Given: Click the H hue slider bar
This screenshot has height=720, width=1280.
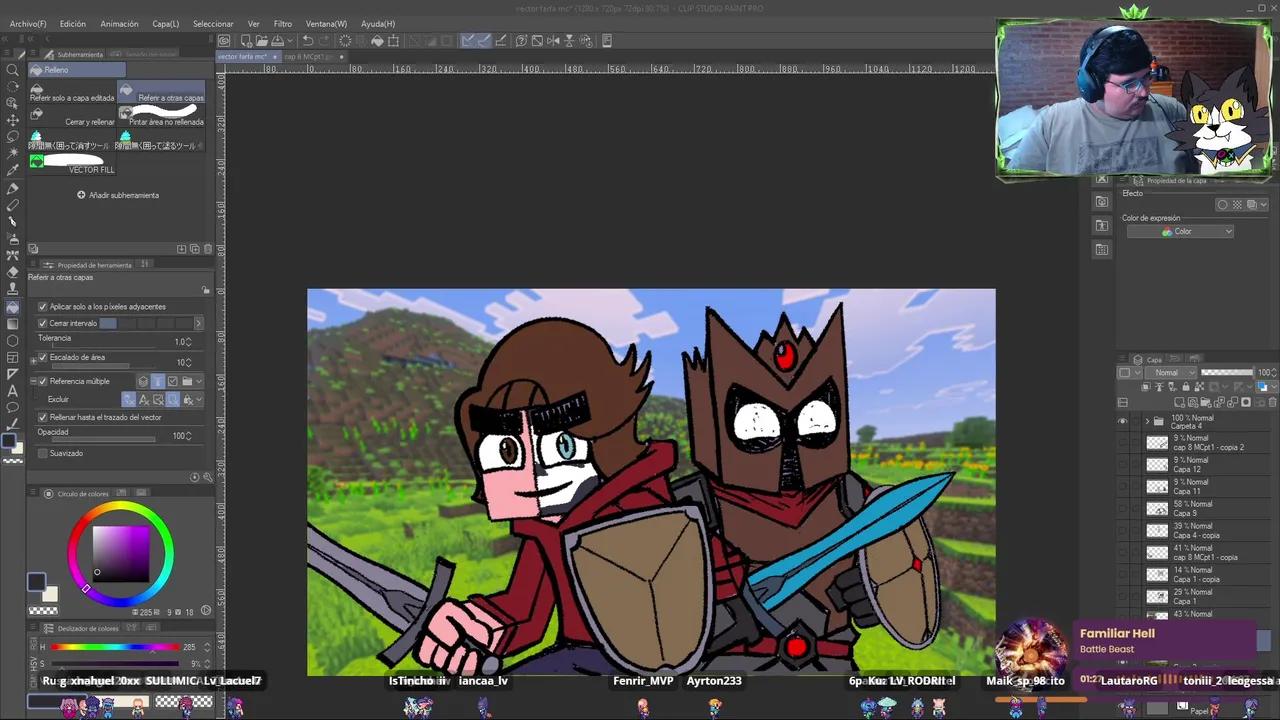Looking at the screenshot, I should click(116, 647).
